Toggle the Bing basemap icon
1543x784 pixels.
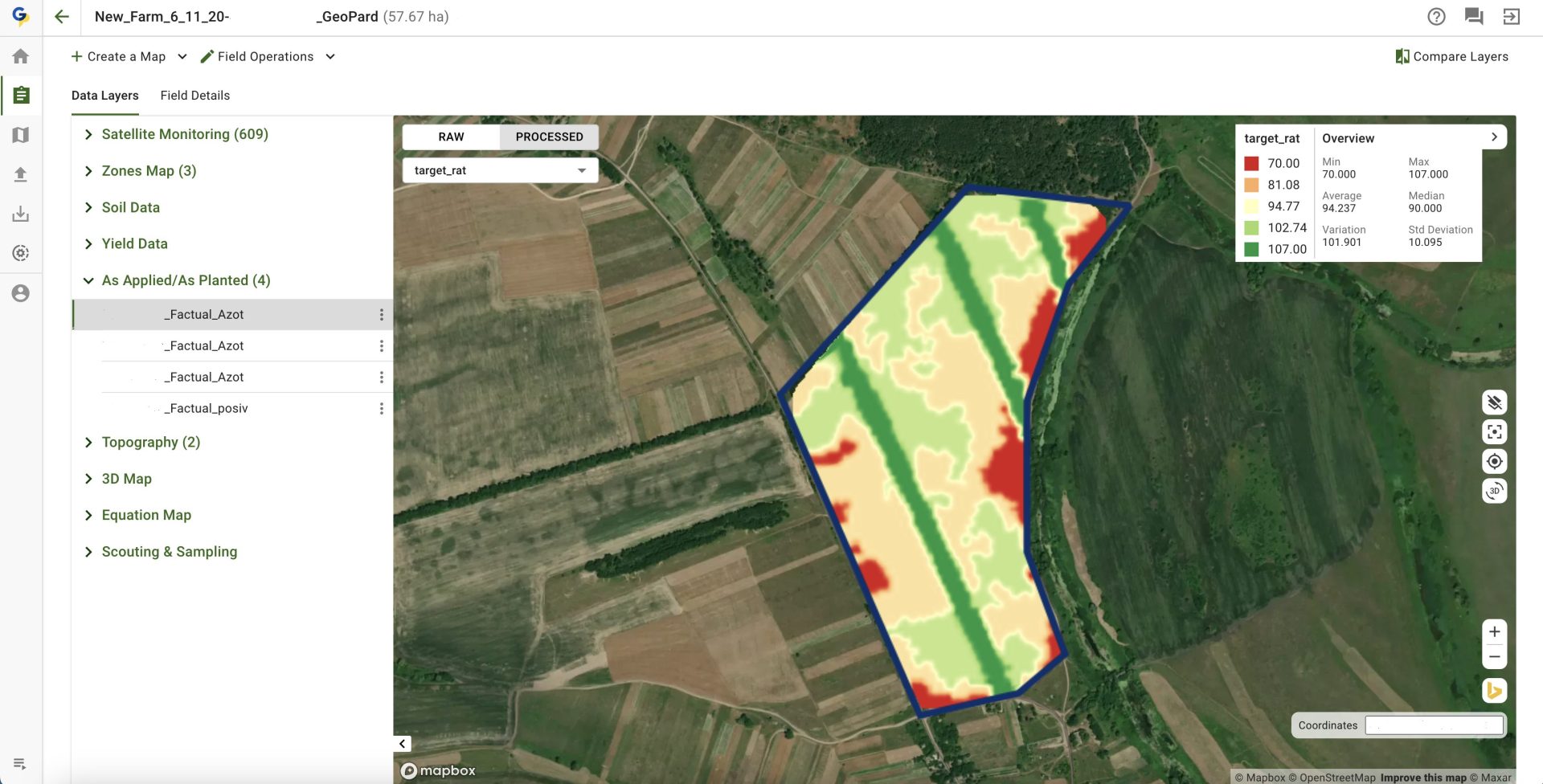click(1494, 691)
